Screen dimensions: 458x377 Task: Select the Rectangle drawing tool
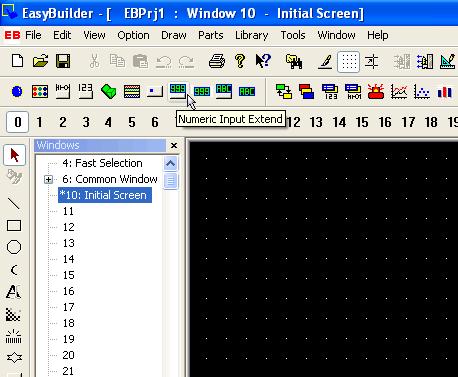(x=14, y=225)
